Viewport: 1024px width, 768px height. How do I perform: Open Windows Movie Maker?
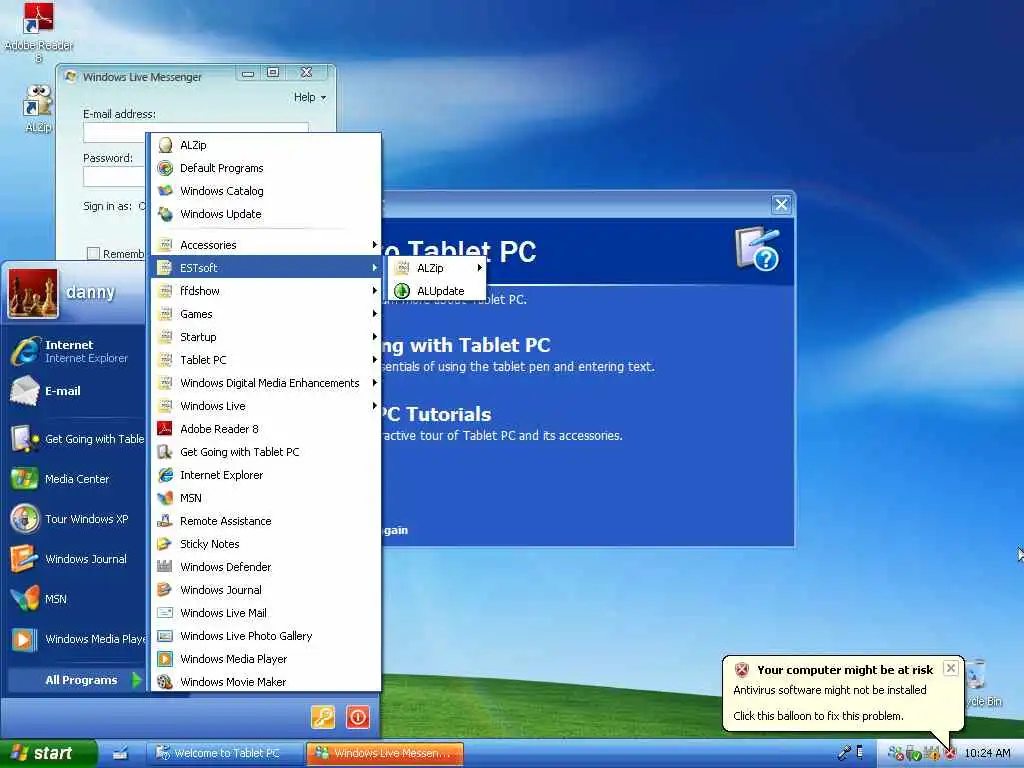tap(265, 681)
